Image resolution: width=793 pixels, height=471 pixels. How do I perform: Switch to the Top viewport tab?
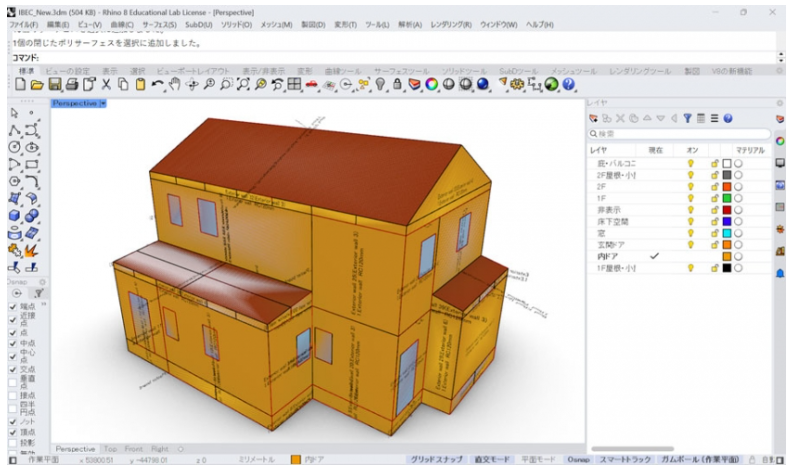point(110,449)
